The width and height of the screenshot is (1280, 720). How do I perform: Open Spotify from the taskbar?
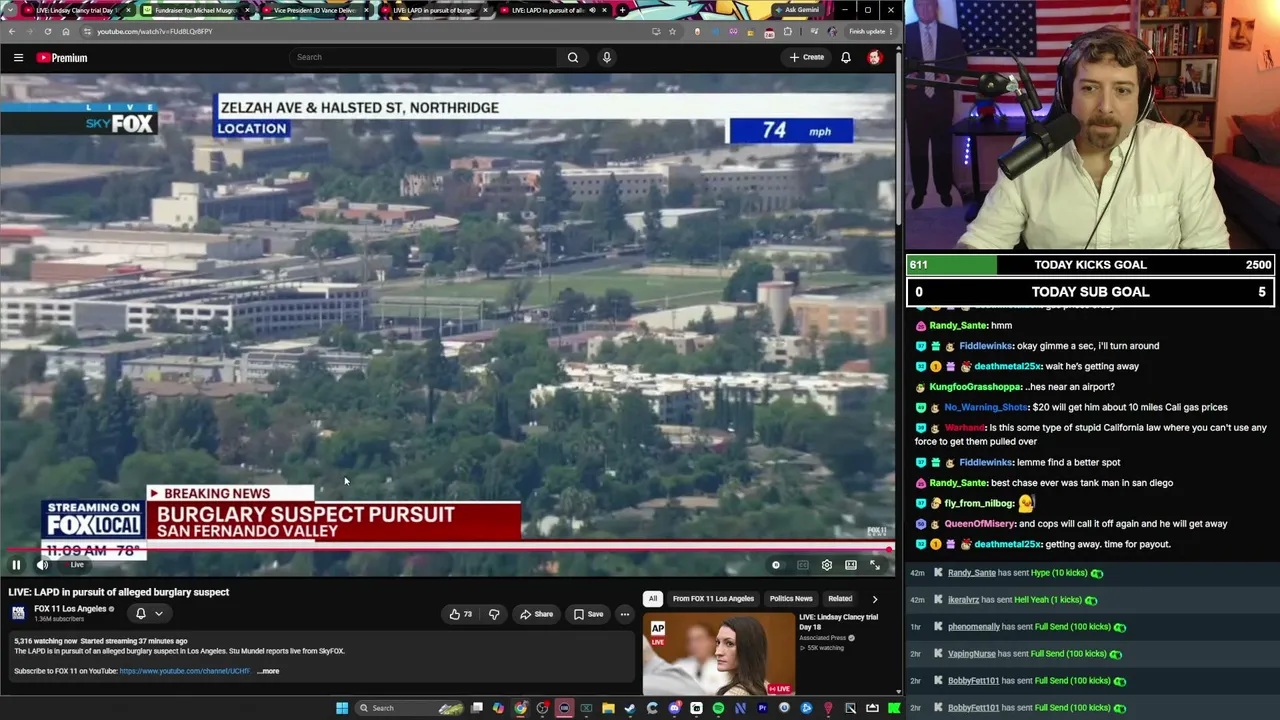[718, 708]
